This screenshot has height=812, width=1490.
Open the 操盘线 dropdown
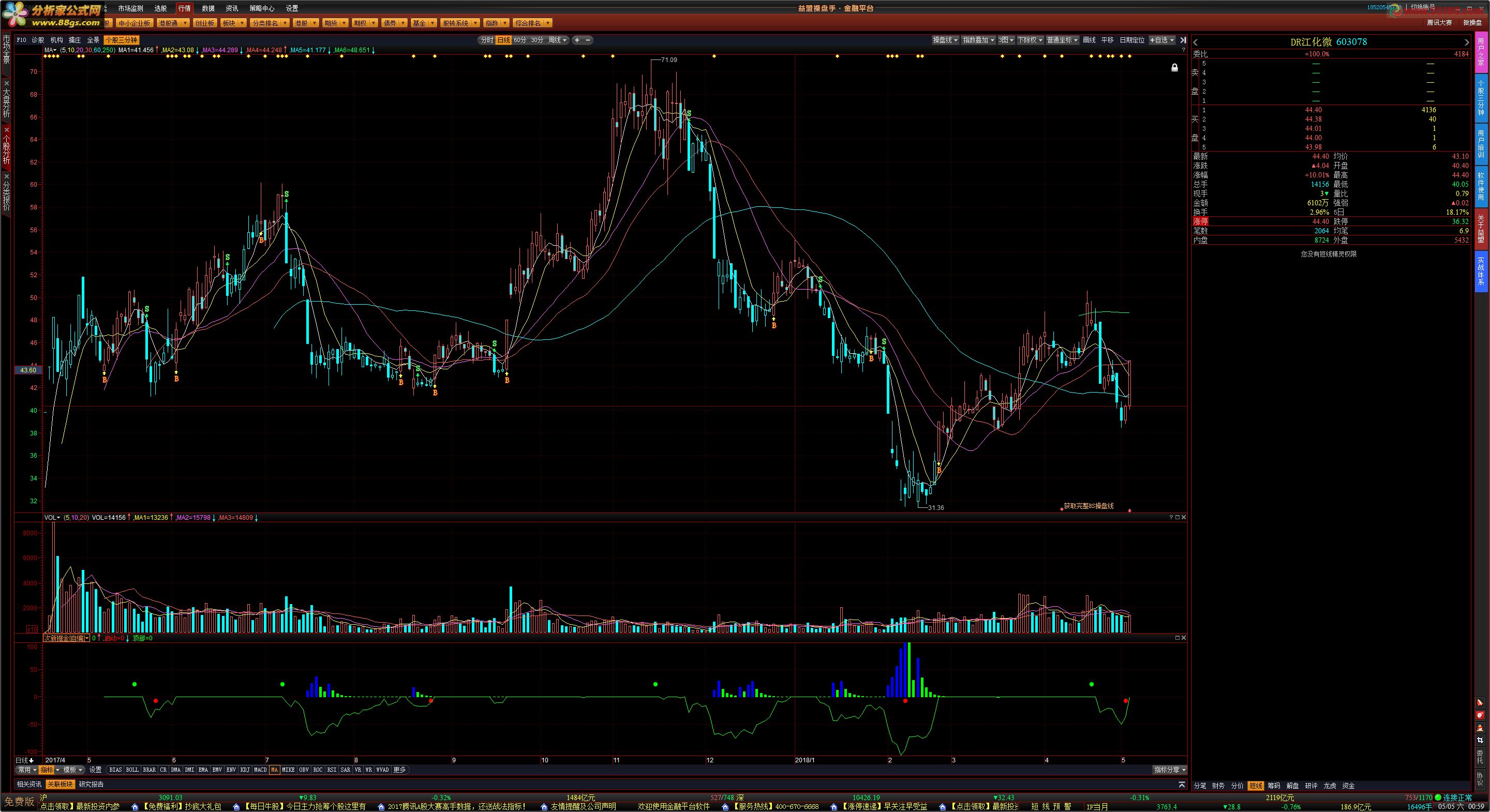point(945,40)
